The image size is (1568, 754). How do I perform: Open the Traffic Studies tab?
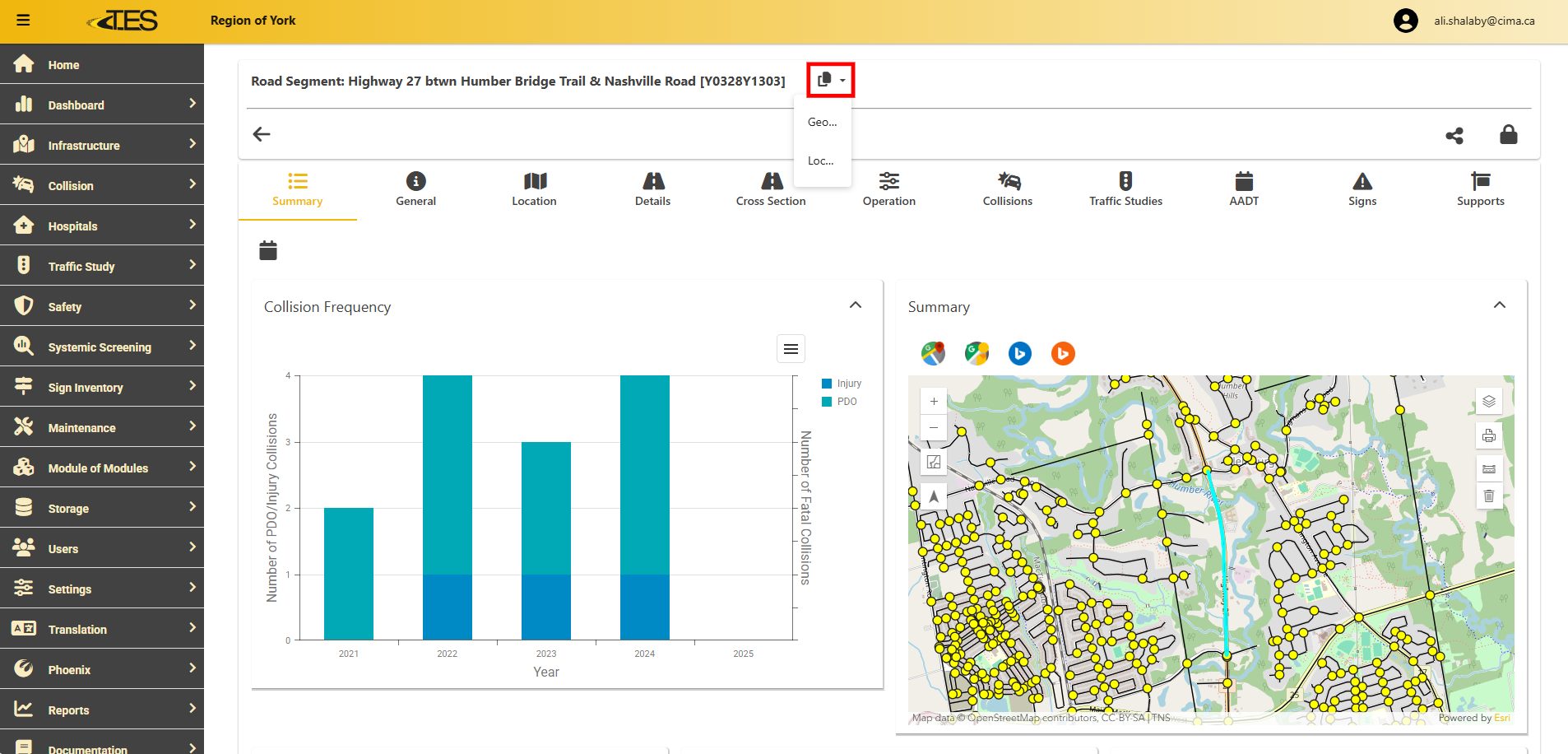point(1125,189)
